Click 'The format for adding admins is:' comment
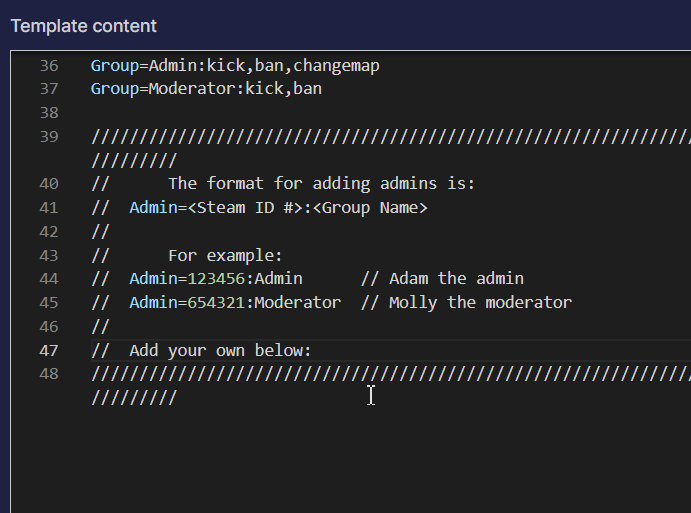The image size is (691, 513). [322, 183]
